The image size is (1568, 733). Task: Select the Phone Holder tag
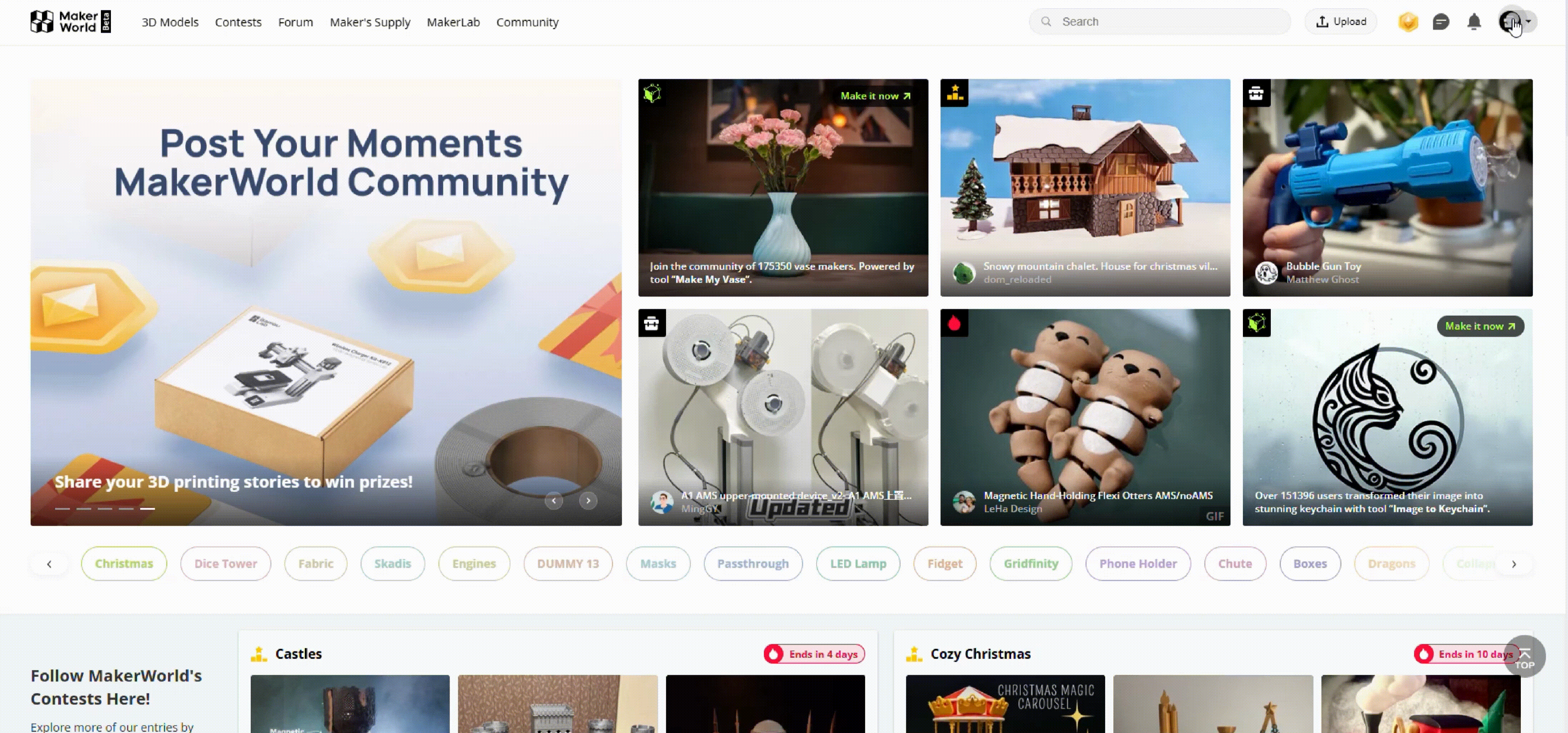coord(1138,564)
